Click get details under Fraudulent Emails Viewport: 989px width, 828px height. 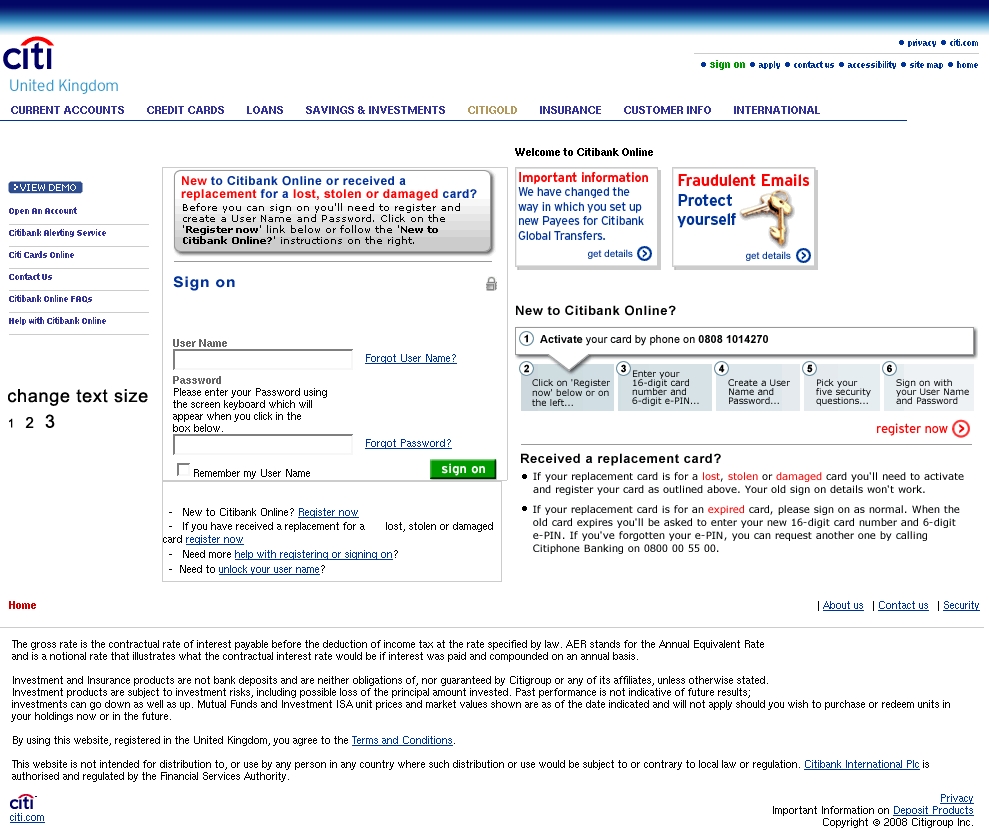coord(768,255)
